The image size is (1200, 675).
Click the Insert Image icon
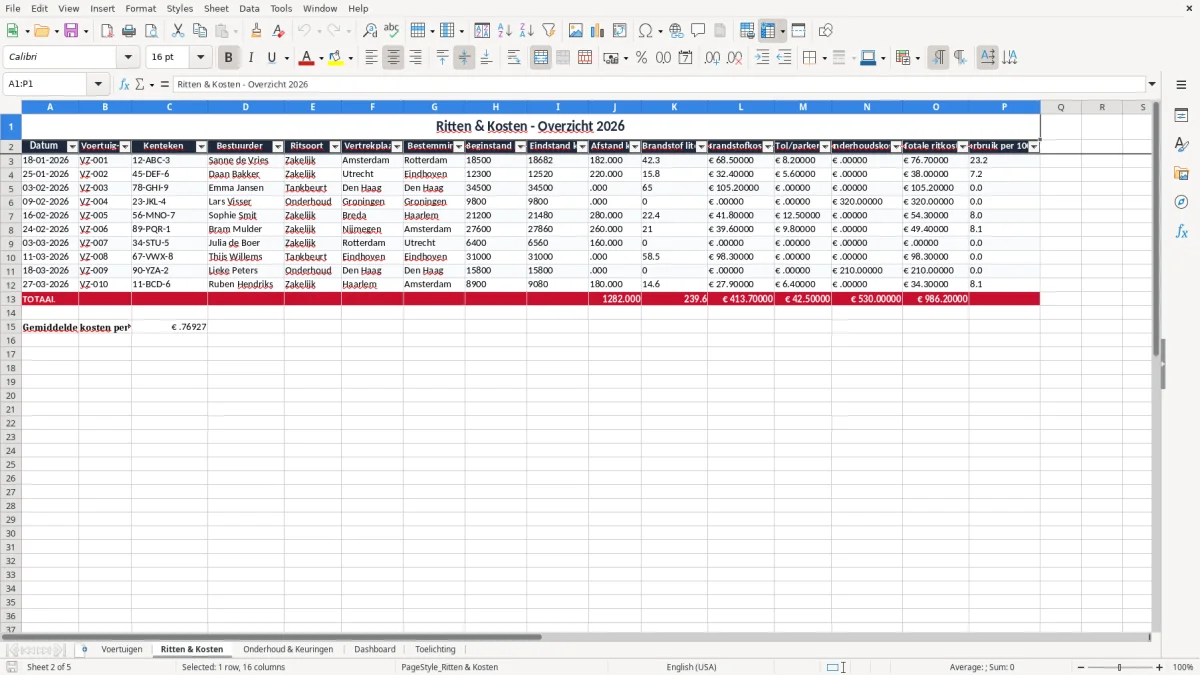(576, 31)
